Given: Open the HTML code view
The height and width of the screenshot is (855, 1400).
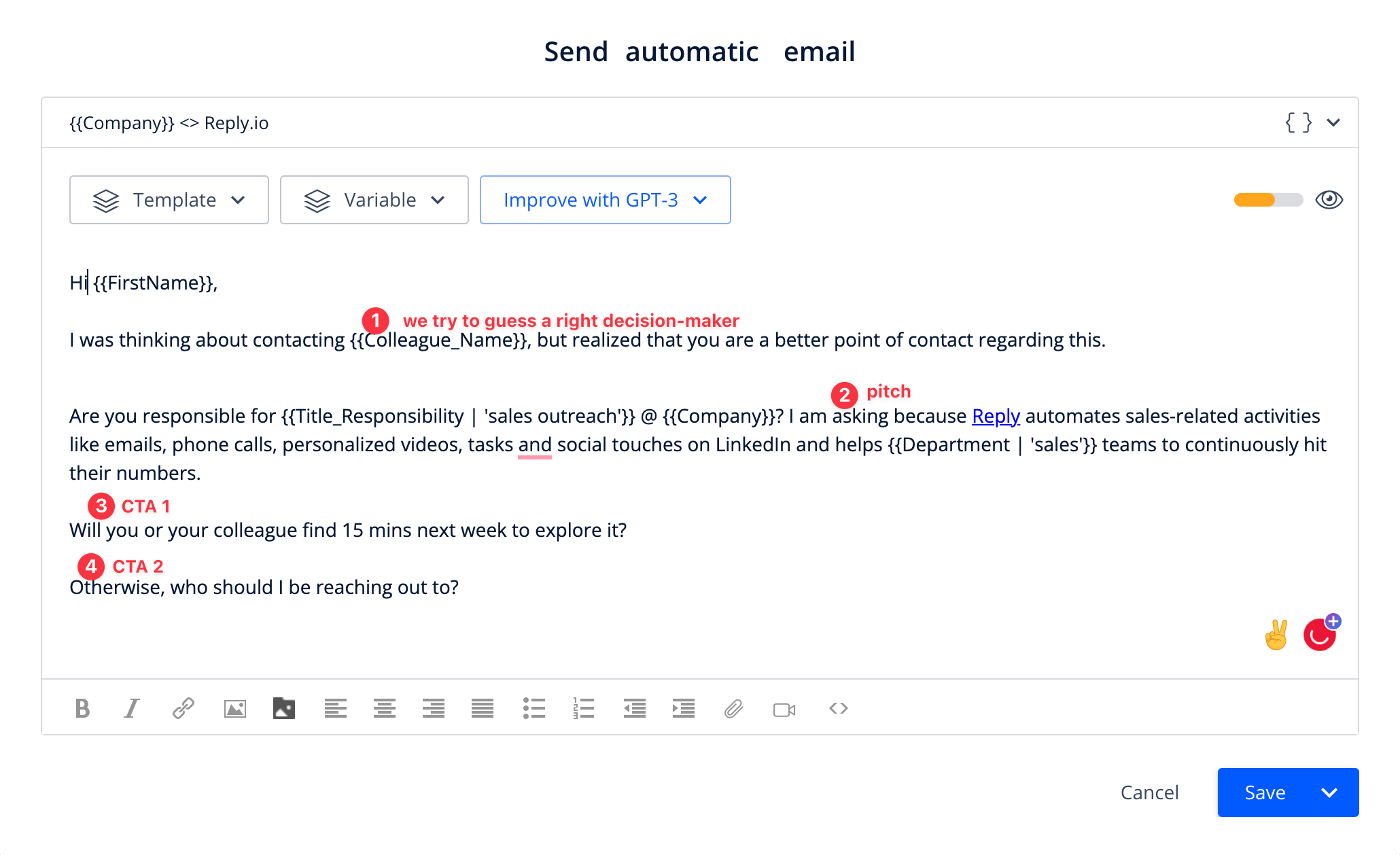Looking at the screenshot, I should click(x=838, y=708).
